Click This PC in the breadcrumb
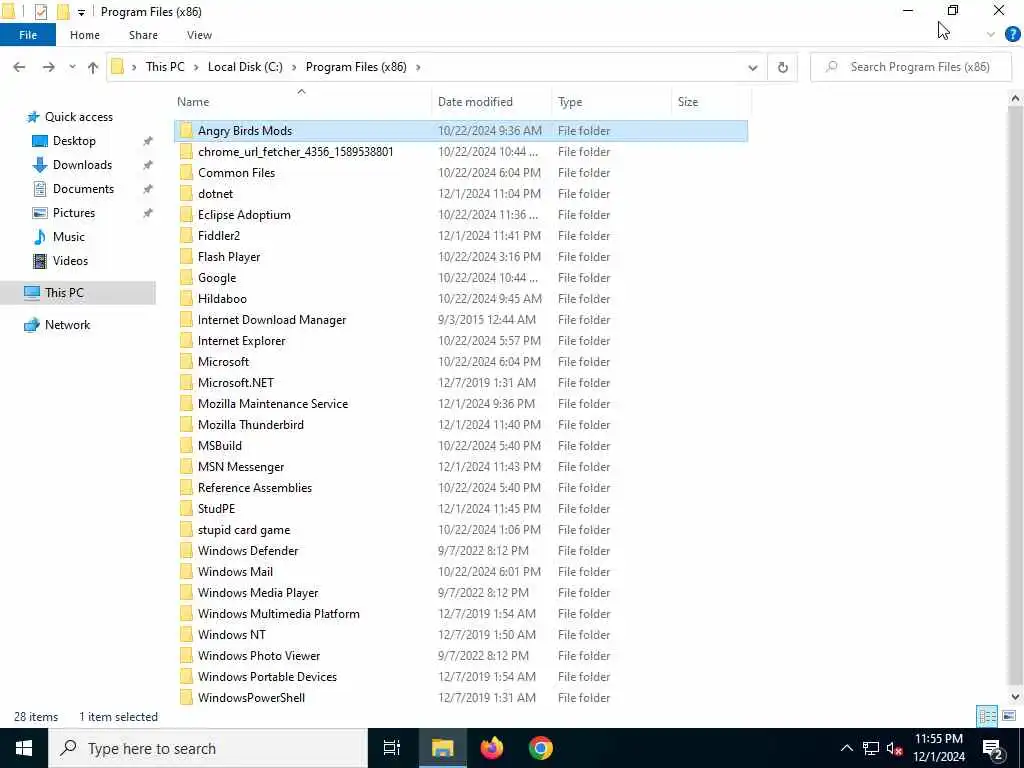 pos(165,67)
